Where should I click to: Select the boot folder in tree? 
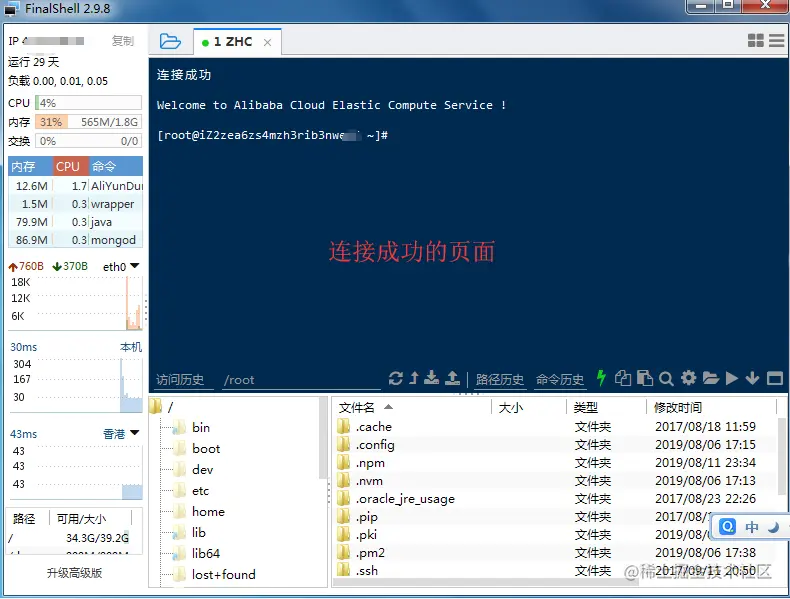tap(196, 449)
